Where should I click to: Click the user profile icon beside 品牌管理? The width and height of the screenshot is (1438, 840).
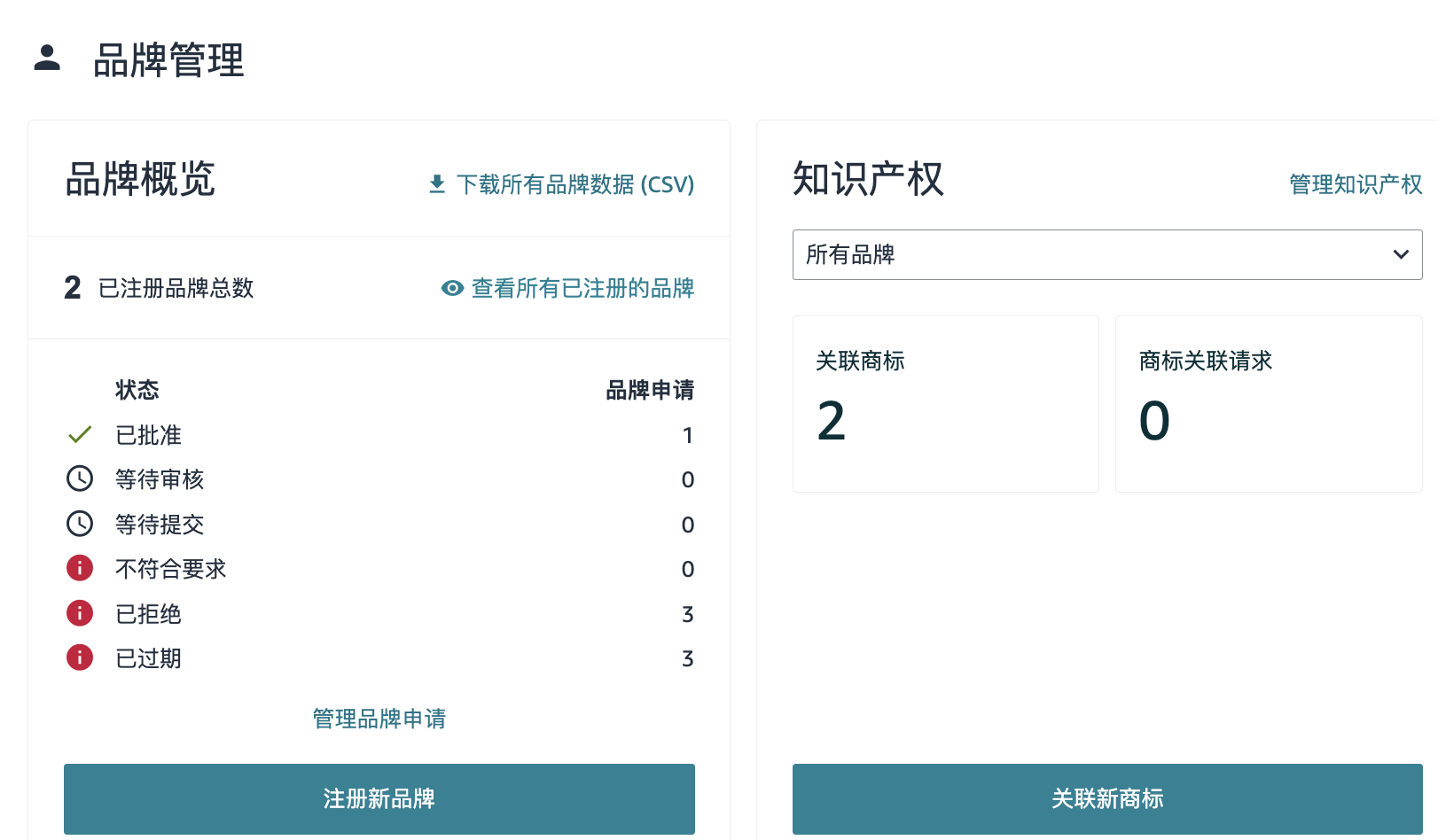pyautogui.click(x=47, y=58)
